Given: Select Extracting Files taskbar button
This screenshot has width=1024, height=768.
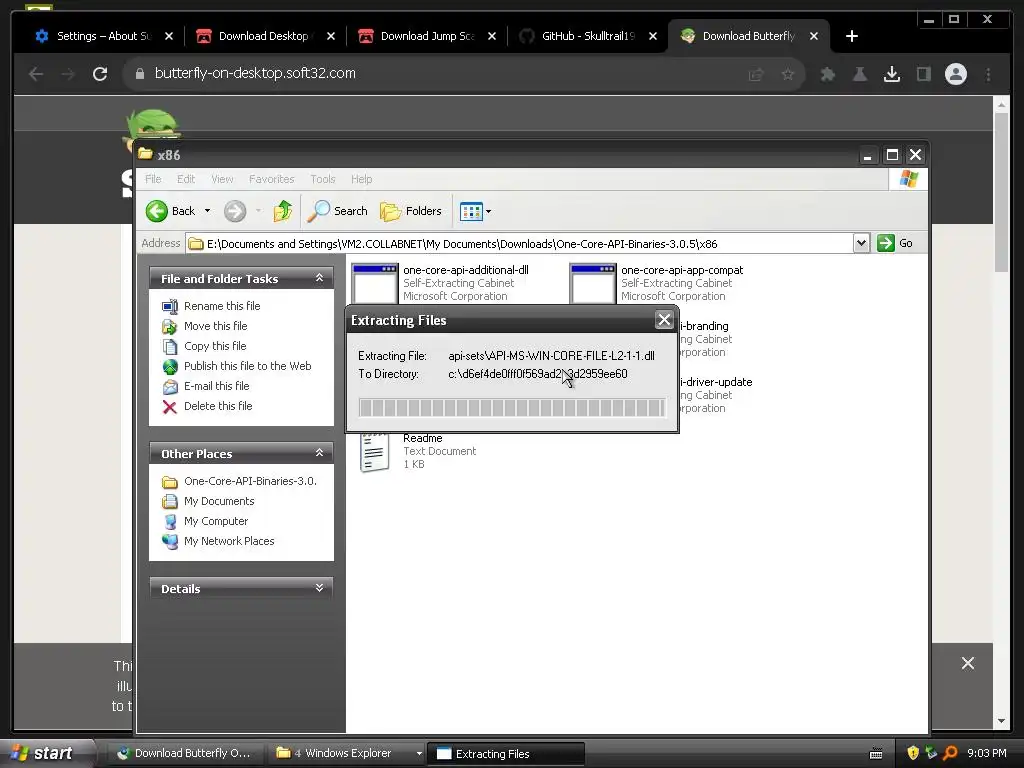Looking at the screenshot, I should point(505,754).
